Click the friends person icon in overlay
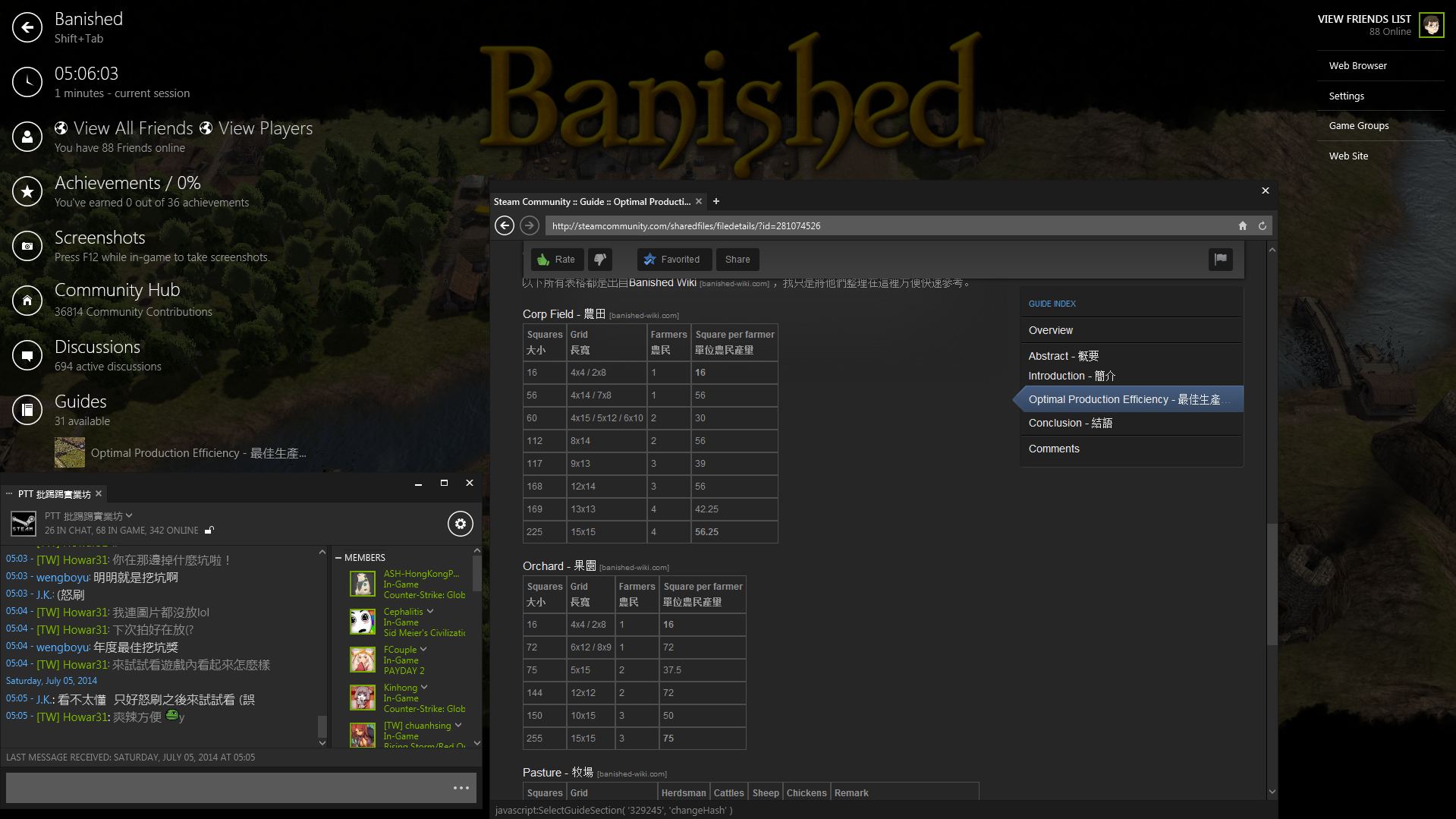The width and height of the screenshot is (1456, 819). (x=27, y=137)
